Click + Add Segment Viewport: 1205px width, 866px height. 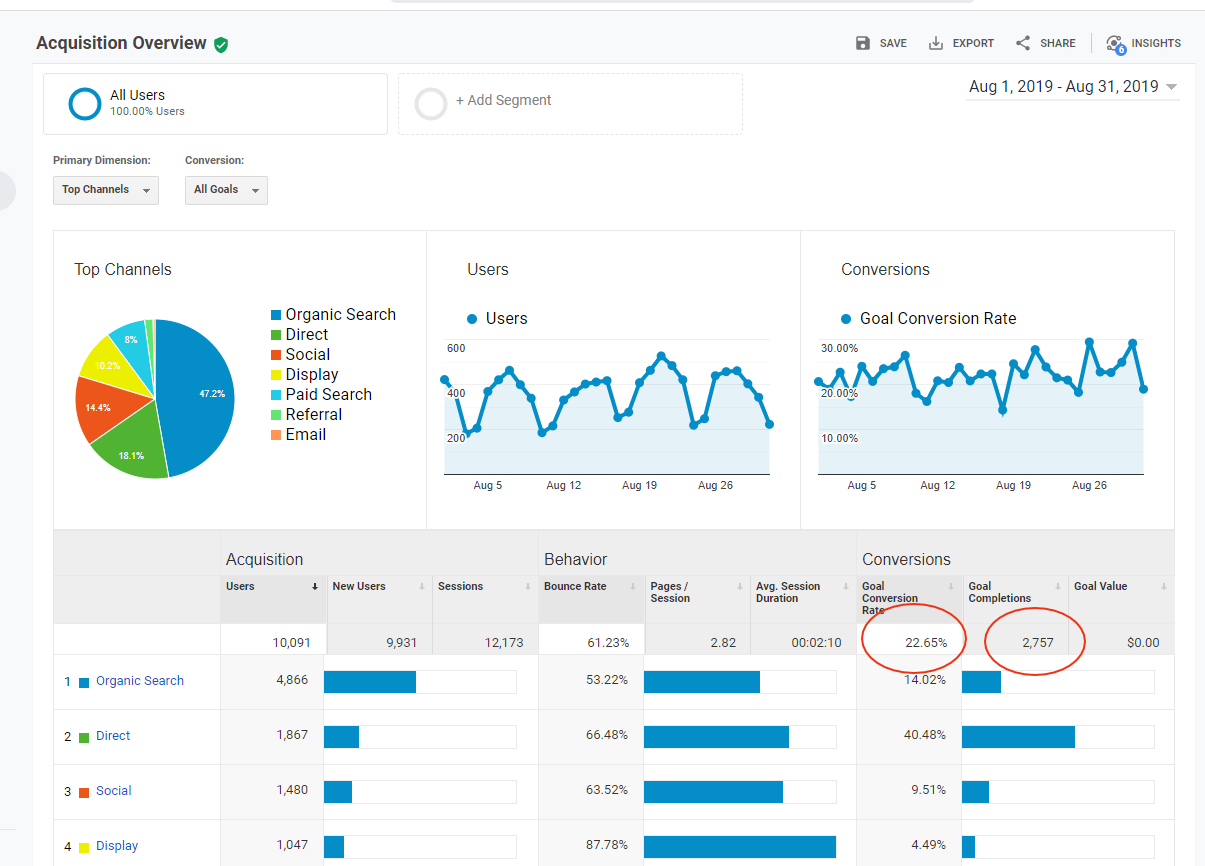pyautogui.click(x=504, y=101)
